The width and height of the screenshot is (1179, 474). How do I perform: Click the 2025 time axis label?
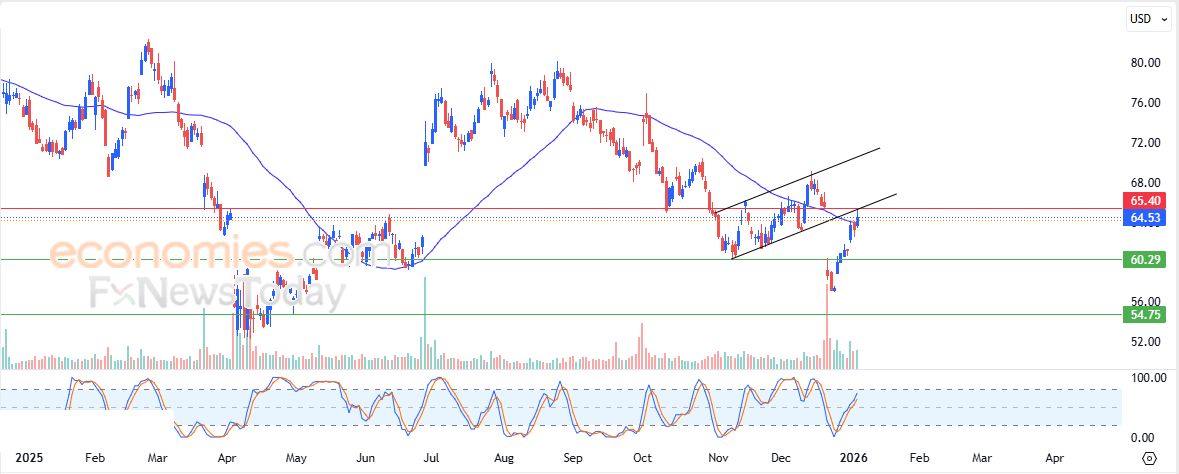(x=29, y=457)
